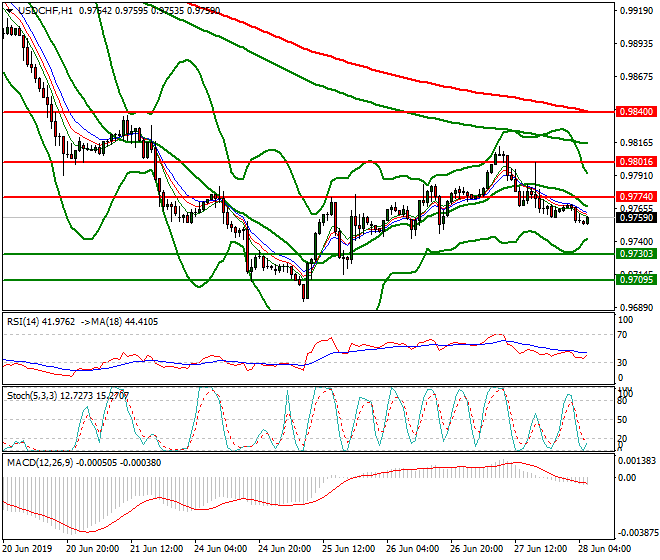Image resolution: width=660 pixels, height=560 pixels.
Task: Click the 0.97910 price scale value
Action: coord(636,176)
